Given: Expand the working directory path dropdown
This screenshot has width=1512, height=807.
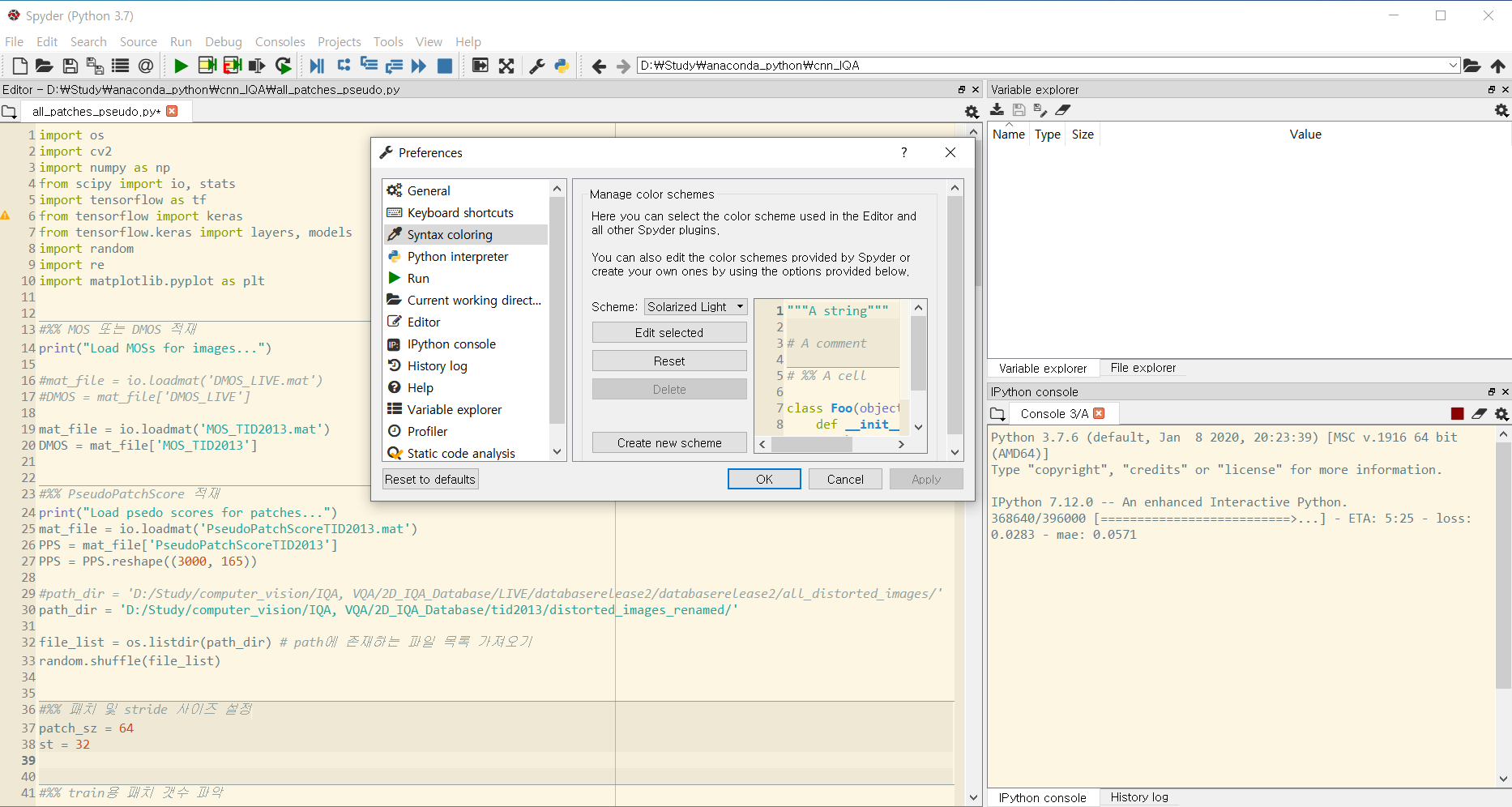Looking at the screenshot, I should pyautogui.click(x=1453, y=66).
